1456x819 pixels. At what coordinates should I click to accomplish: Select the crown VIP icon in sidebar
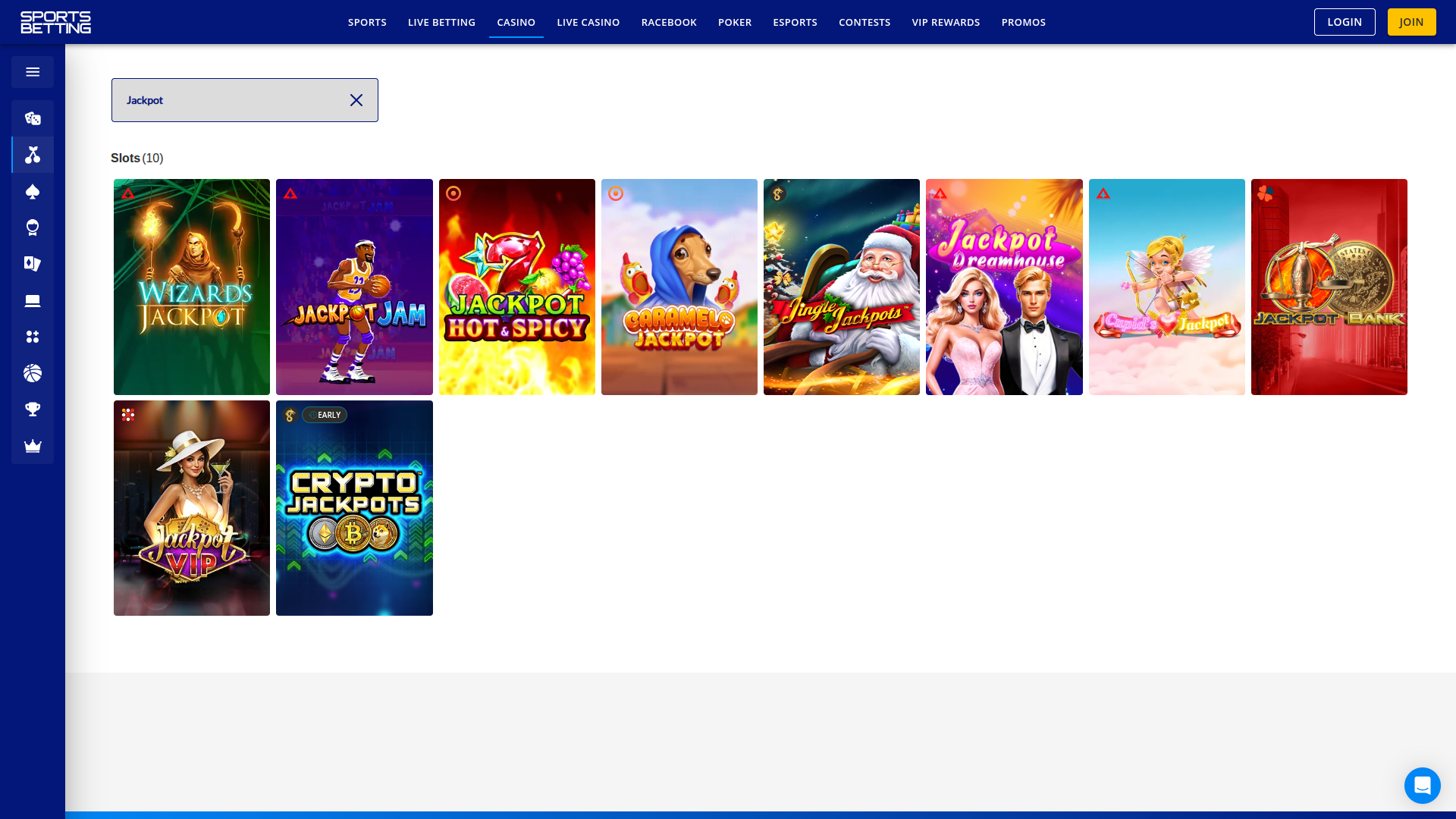pos(33,446)
